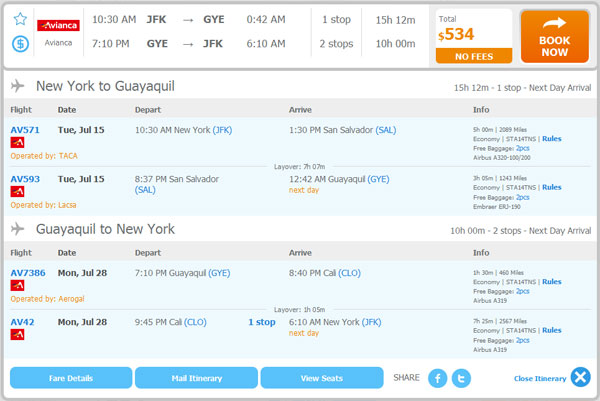600x401 pixels.
Task: Open Rules link for flight AV7386
Action: pyautogui.click(x=551, y=282)
